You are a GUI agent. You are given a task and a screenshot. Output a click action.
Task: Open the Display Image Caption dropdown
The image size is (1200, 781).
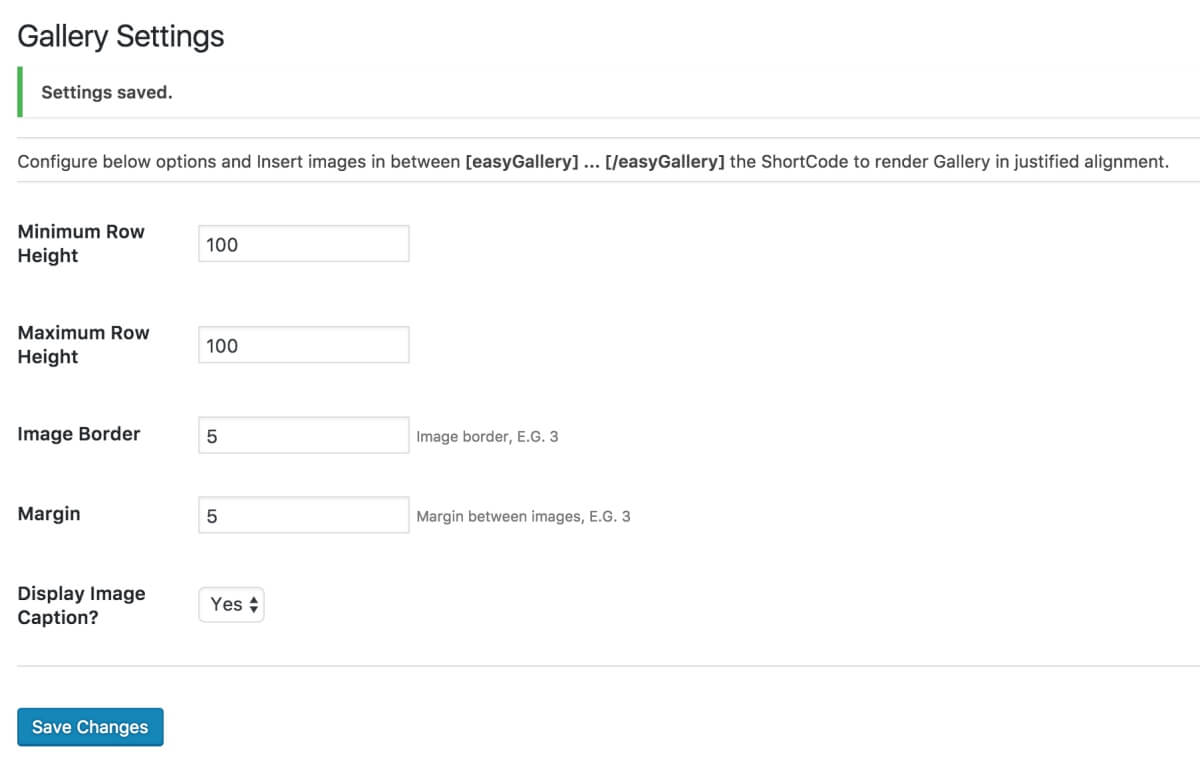pos(232,604)
